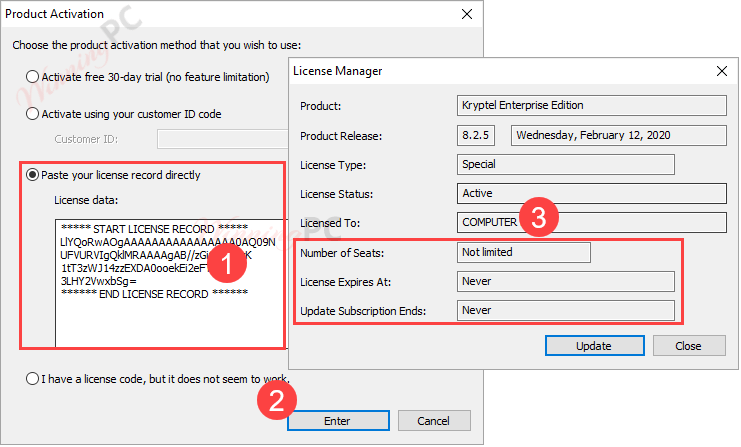Image resolution: width=741 pixels, height=447 pixels.
Task: Click the Product Activation title bar text
Action: [x=54, y=14]
